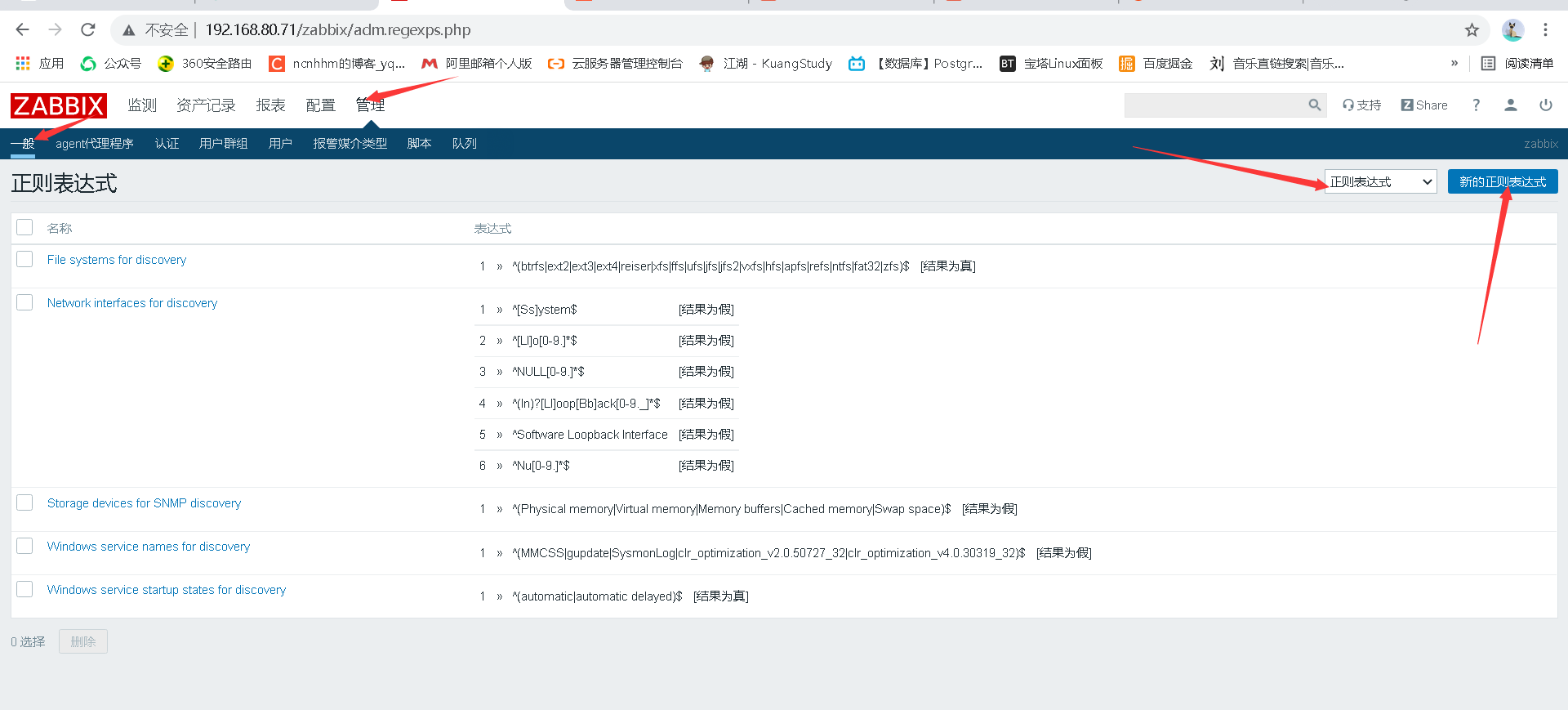The height and width of the screenshot is (710, 1568).
Task: Click the ^(automatic|automatic delayed)$ expression
Action: [x=597, y=596]
